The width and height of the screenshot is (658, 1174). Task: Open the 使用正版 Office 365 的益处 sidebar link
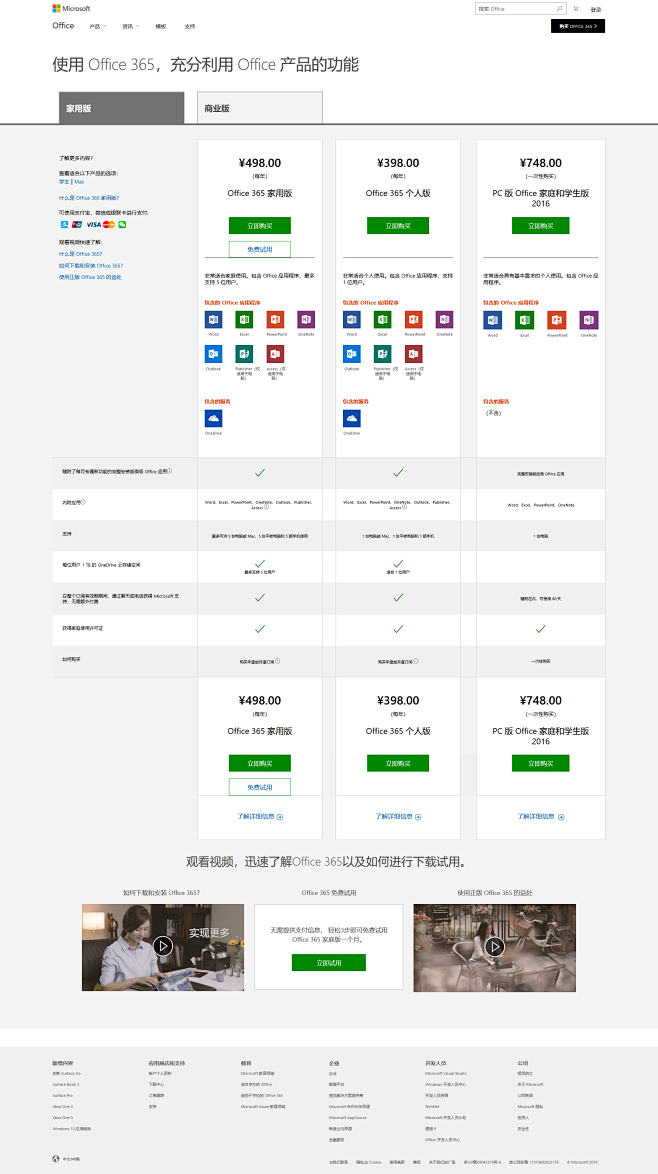click(90, 277)
